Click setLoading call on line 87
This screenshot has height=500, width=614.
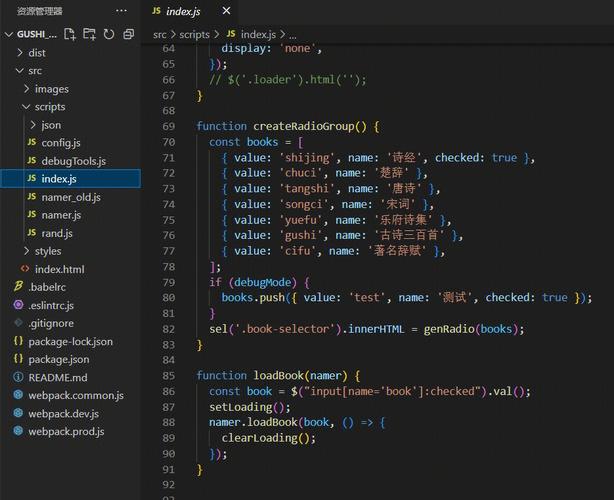point(241,407)
